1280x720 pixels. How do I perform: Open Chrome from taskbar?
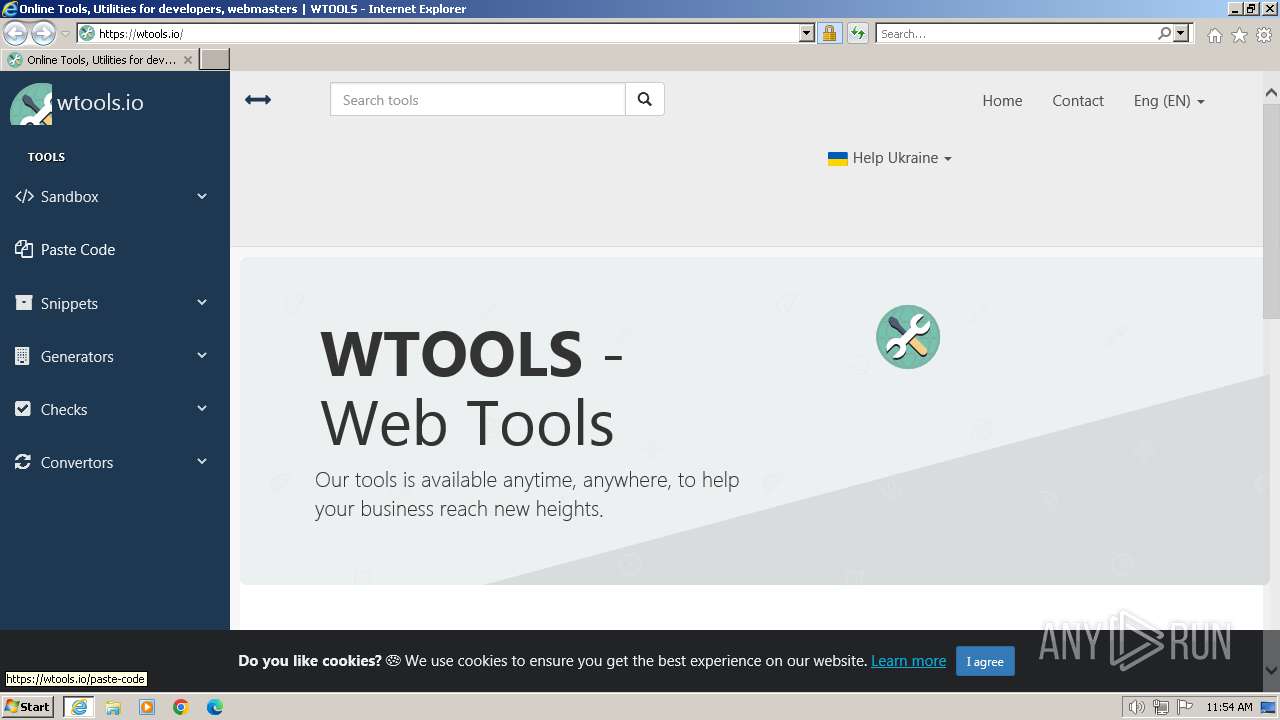(181, 707)
